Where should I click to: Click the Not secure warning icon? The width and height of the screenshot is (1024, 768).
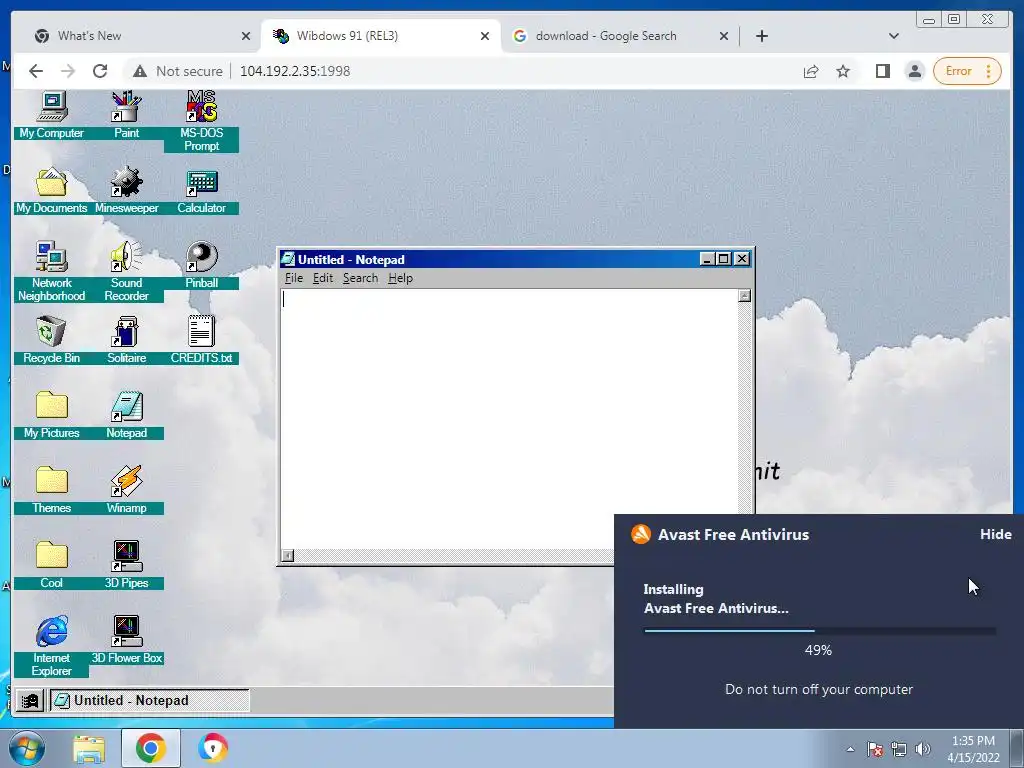pyautogui.click(x=140, y=71)
